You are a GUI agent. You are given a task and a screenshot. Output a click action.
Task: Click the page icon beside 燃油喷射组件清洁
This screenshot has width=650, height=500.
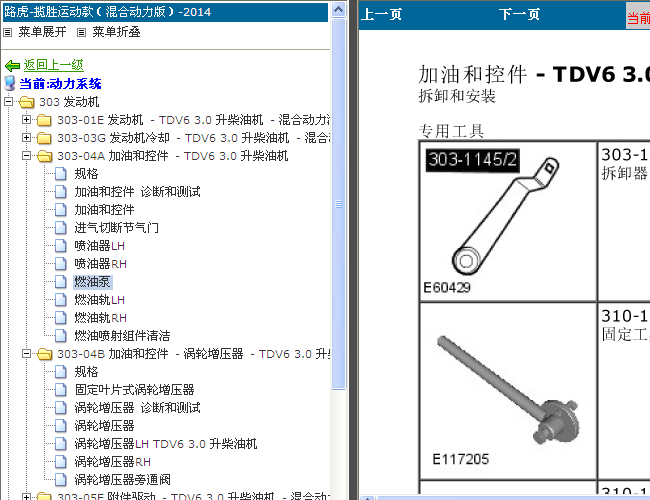(61, 336)
